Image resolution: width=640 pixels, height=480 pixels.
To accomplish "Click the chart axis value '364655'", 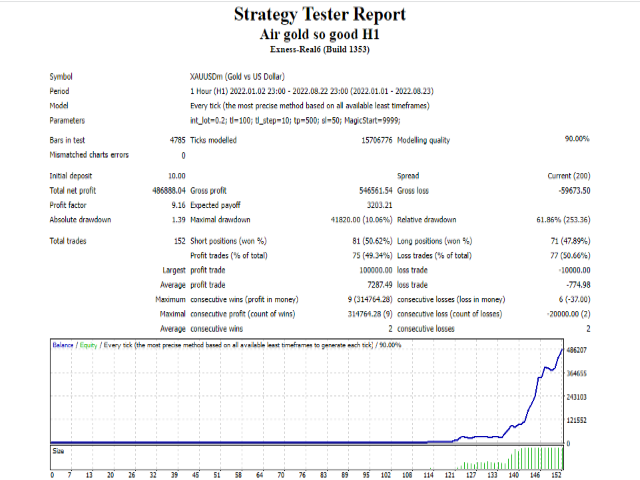I will (x=577, y=373).
